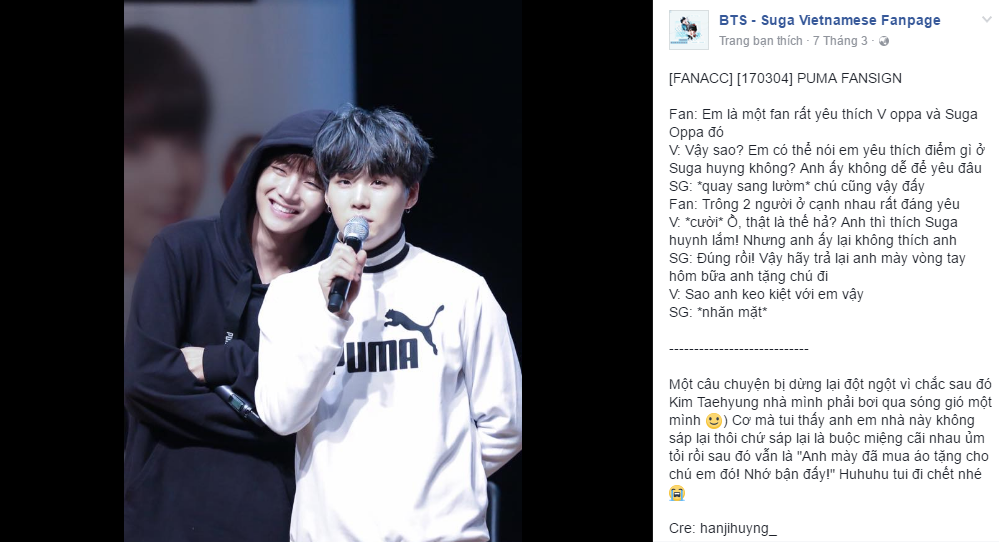The height and width of the screenshot is (542, 999).
Task: Click the globe public-privacy icon
Action: [x=884, y=41]
